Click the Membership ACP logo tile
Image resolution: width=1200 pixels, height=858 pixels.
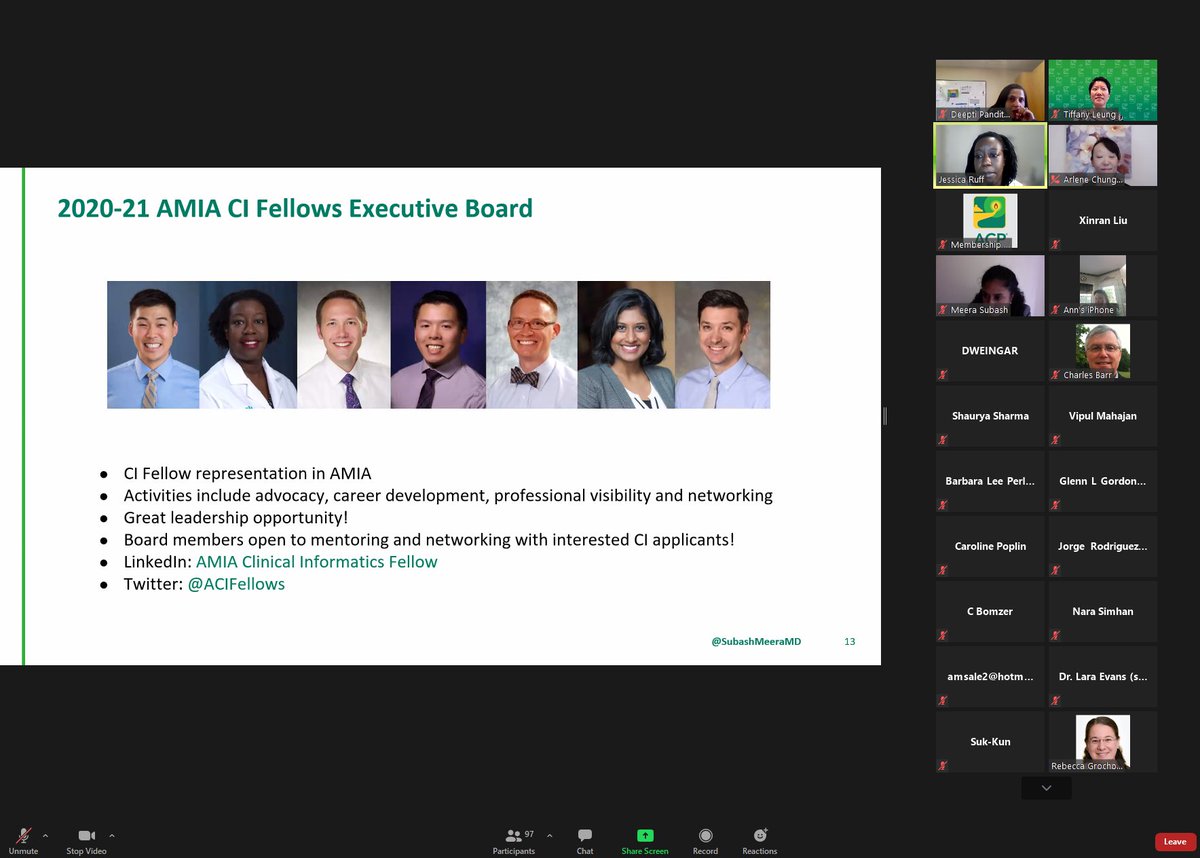tap(990, 220)
